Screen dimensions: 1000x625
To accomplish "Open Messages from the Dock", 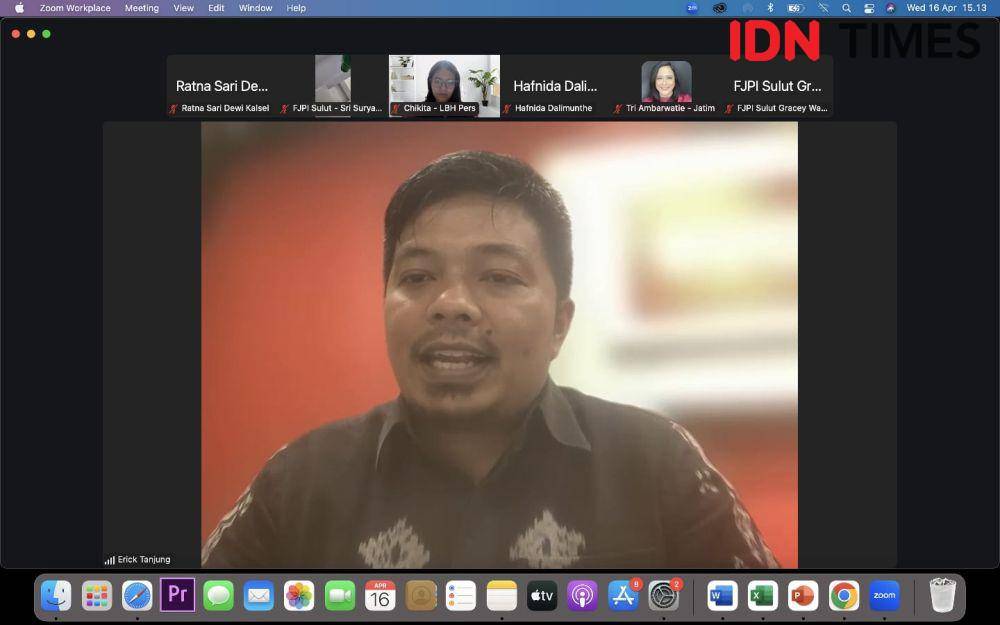I will point(218,596).
